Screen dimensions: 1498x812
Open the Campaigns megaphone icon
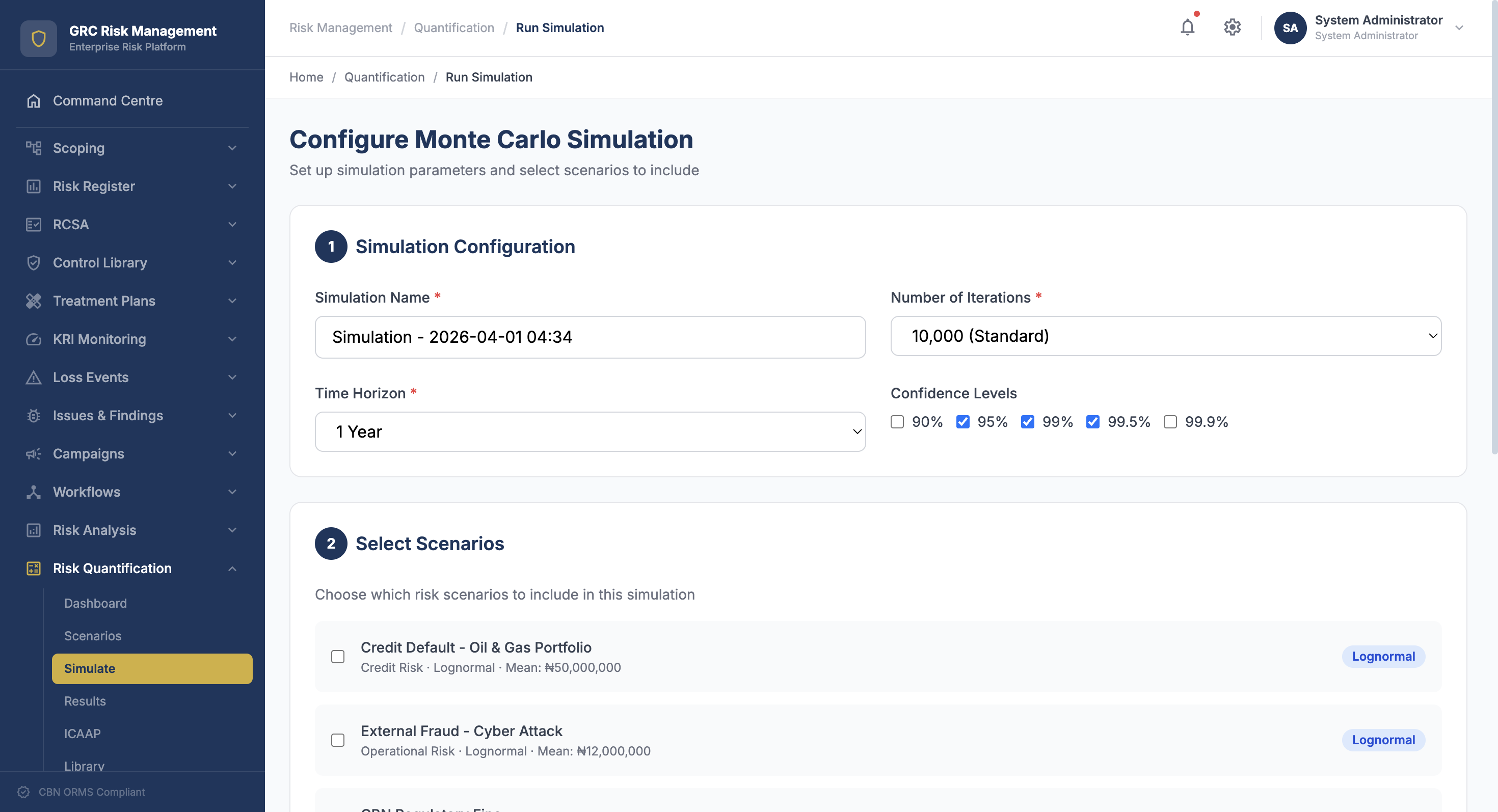tap(33, 453)
